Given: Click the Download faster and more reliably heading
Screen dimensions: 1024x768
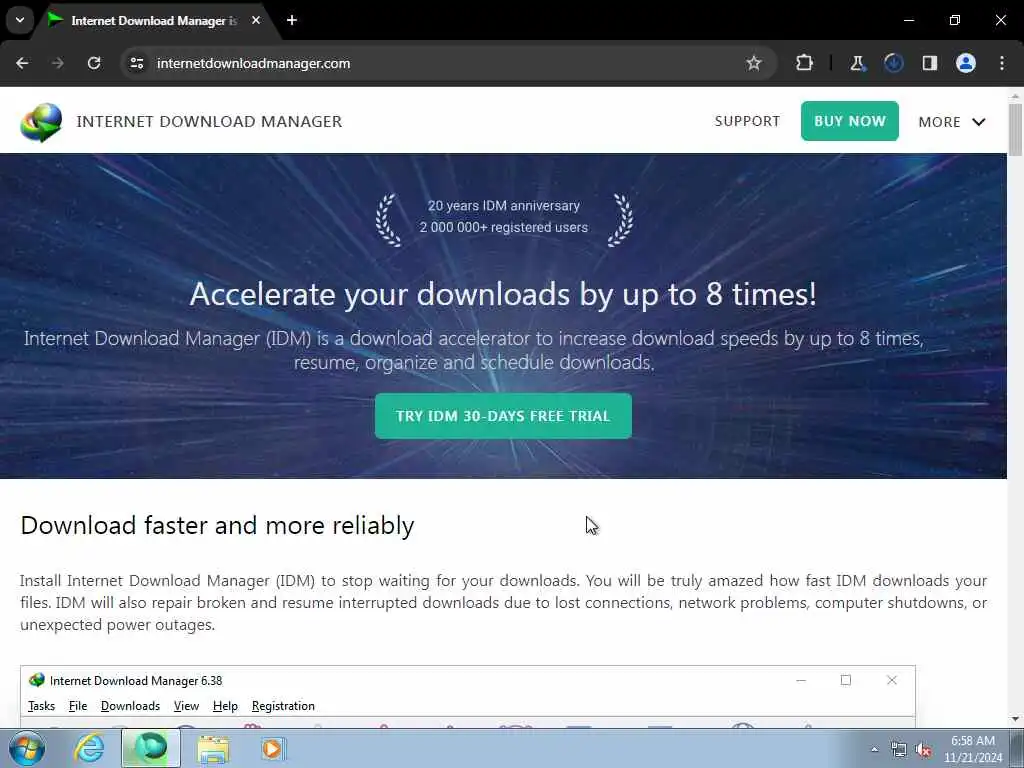Looking at the screenshot, I should [217, 526].
